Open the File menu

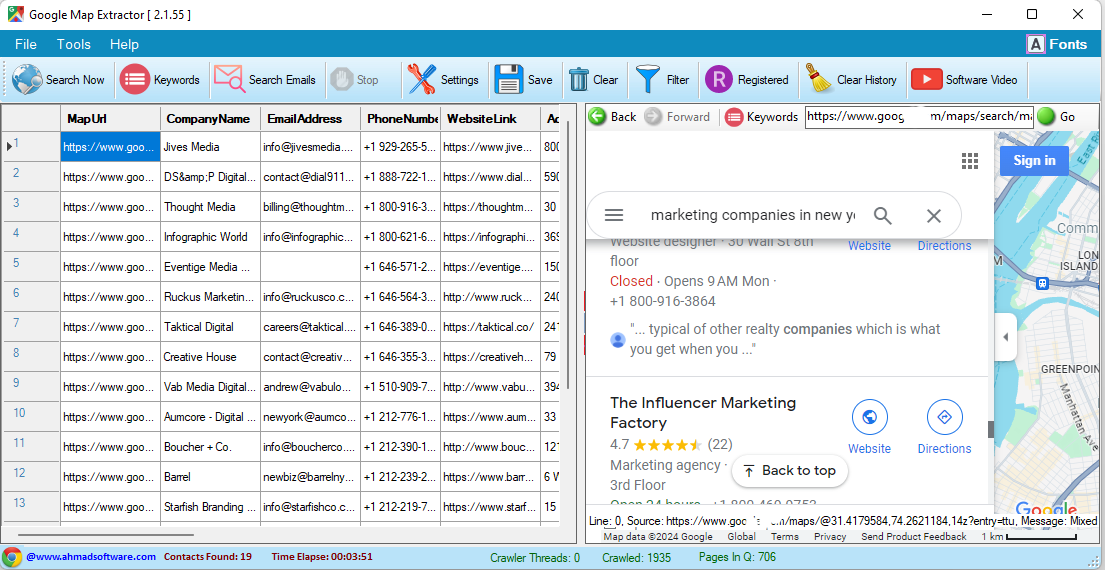(25, 44)
